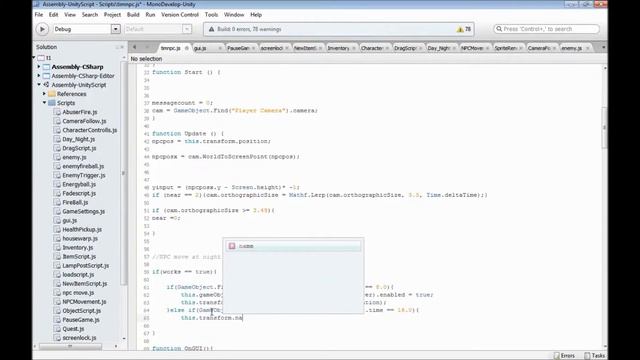This screenshot has height=360, width=640.
Task: Switch to the PauseGame tab
Action: coord(238,48)
